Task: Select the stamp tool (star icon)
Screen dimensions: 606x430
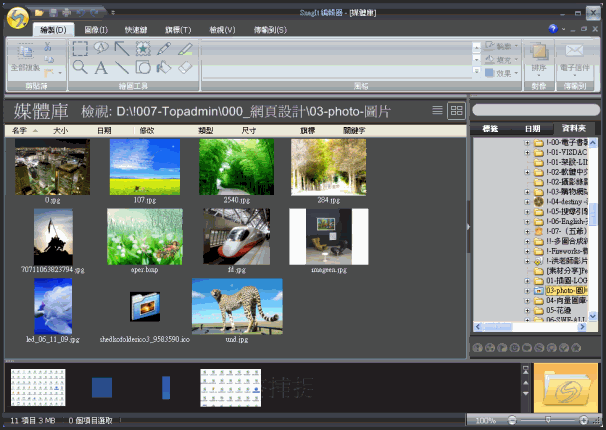Action: [143, 48]
